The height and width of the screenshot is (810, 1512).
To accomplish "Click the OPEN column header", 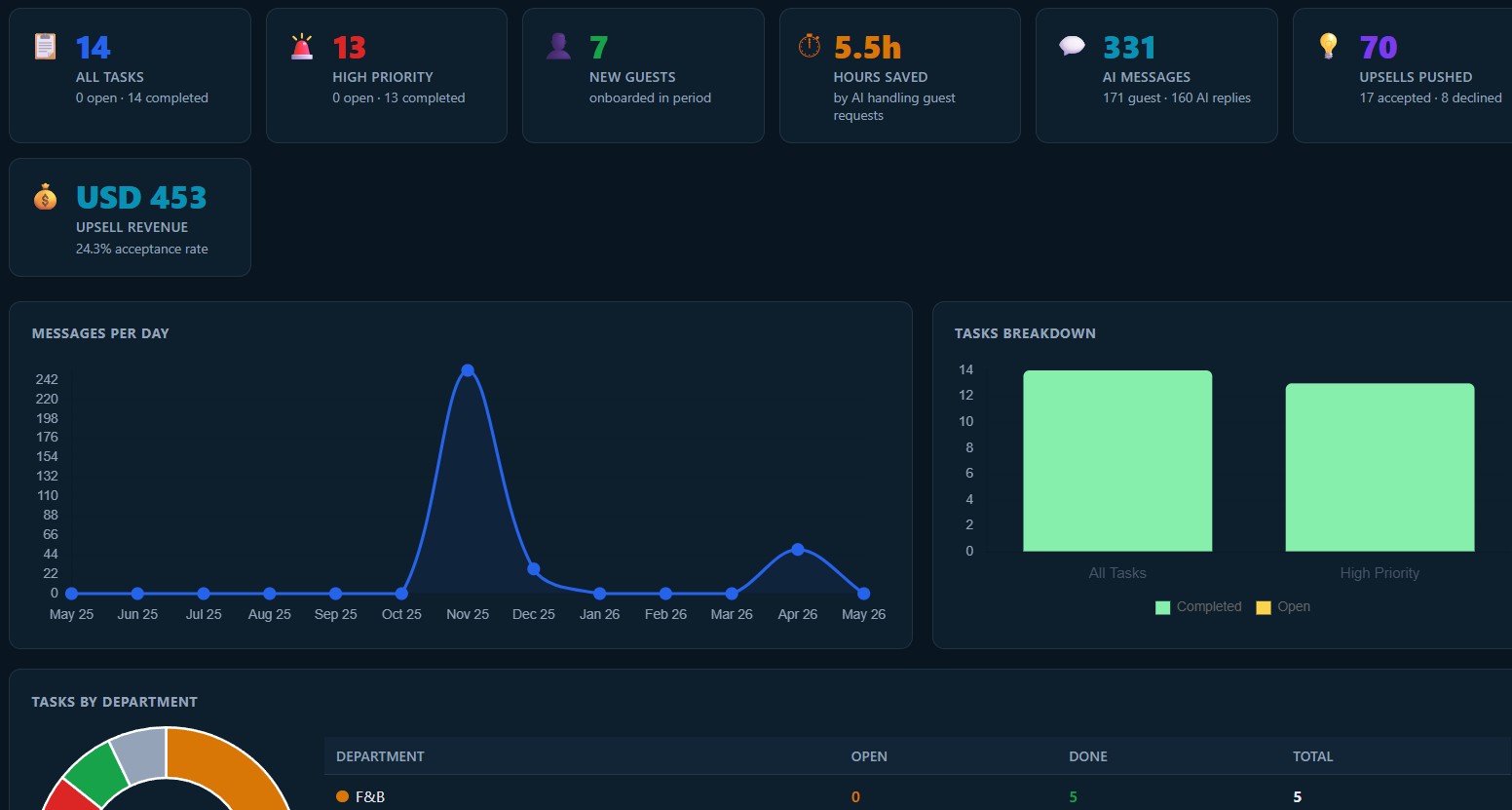I will pyautogui.click(x=869, y=756).
